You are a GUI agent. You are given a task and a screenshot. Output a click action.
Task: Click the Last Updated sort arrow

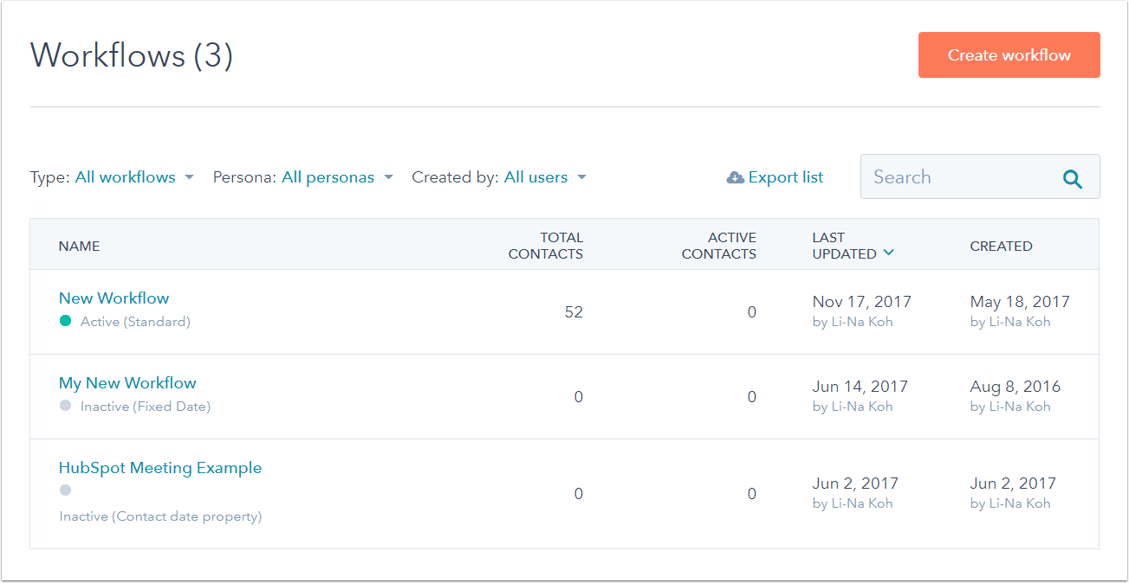point(888,254)
